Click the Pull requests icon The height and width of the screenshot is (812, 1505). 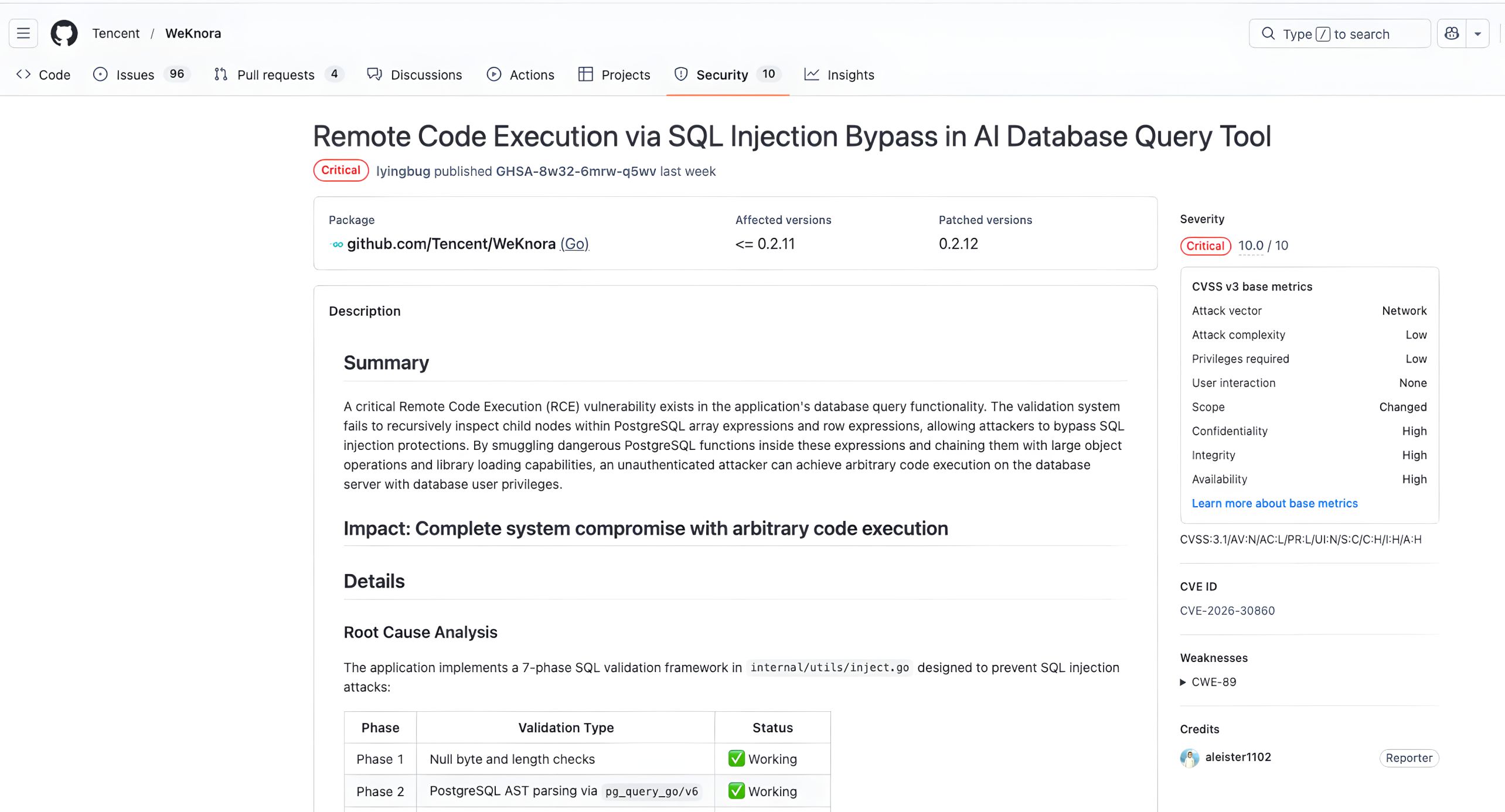220,74
